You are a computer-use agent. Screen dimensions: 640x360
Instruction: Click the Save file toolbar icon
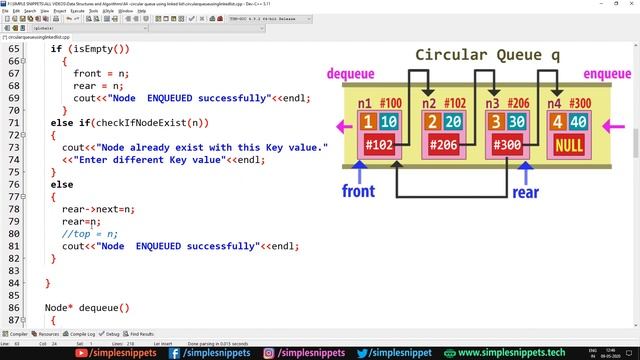[x=22, y=19]
